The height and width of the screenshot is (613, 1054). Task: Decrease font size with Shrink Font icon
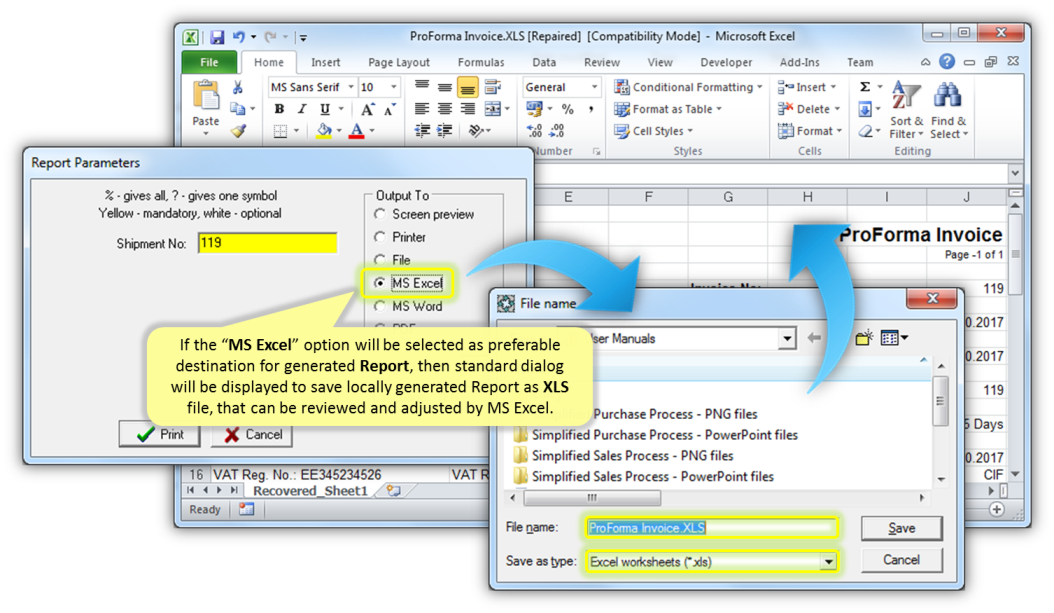390,110
